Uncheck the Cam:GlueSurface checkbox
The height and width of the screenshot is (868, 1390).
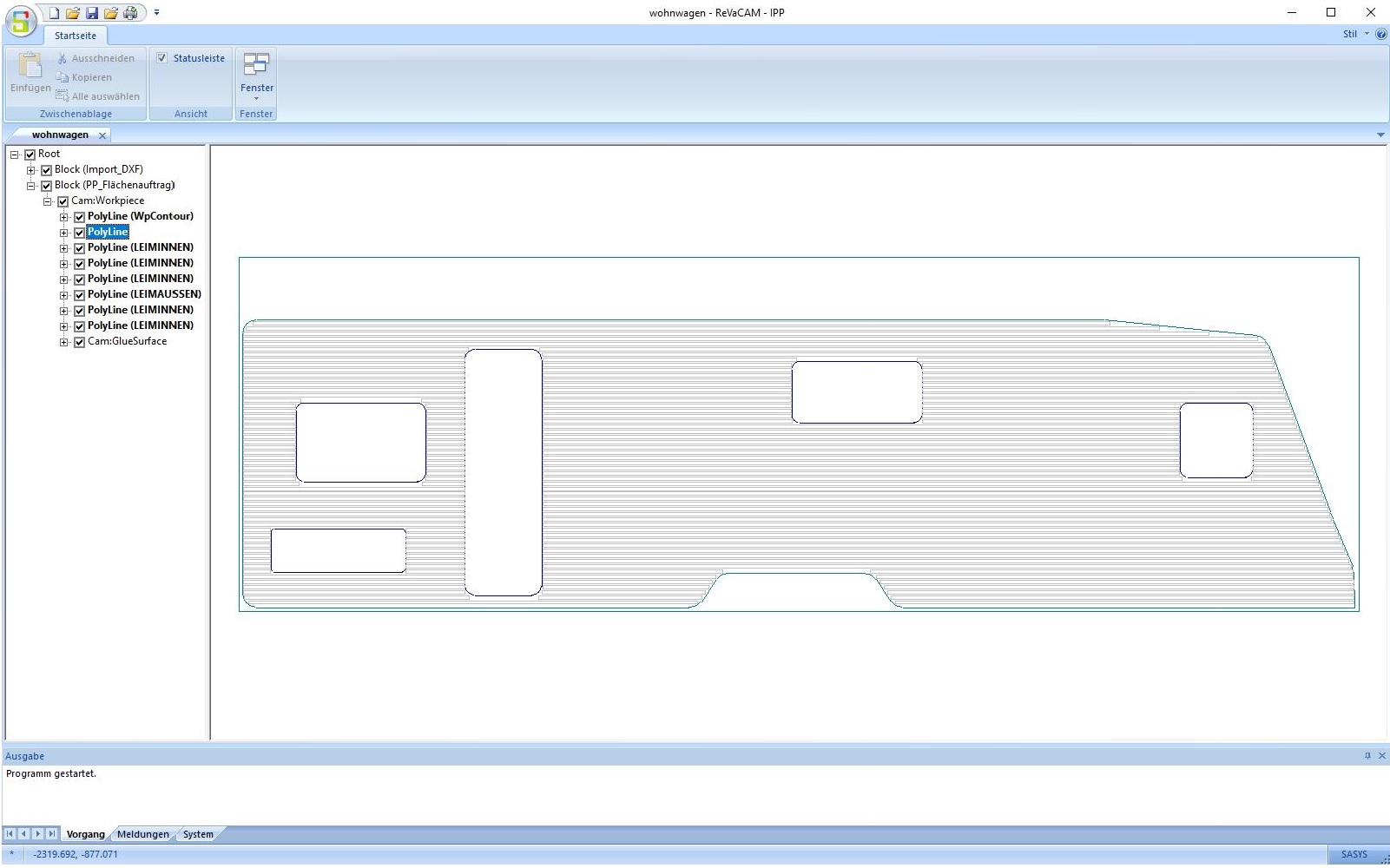pos(79,342)
